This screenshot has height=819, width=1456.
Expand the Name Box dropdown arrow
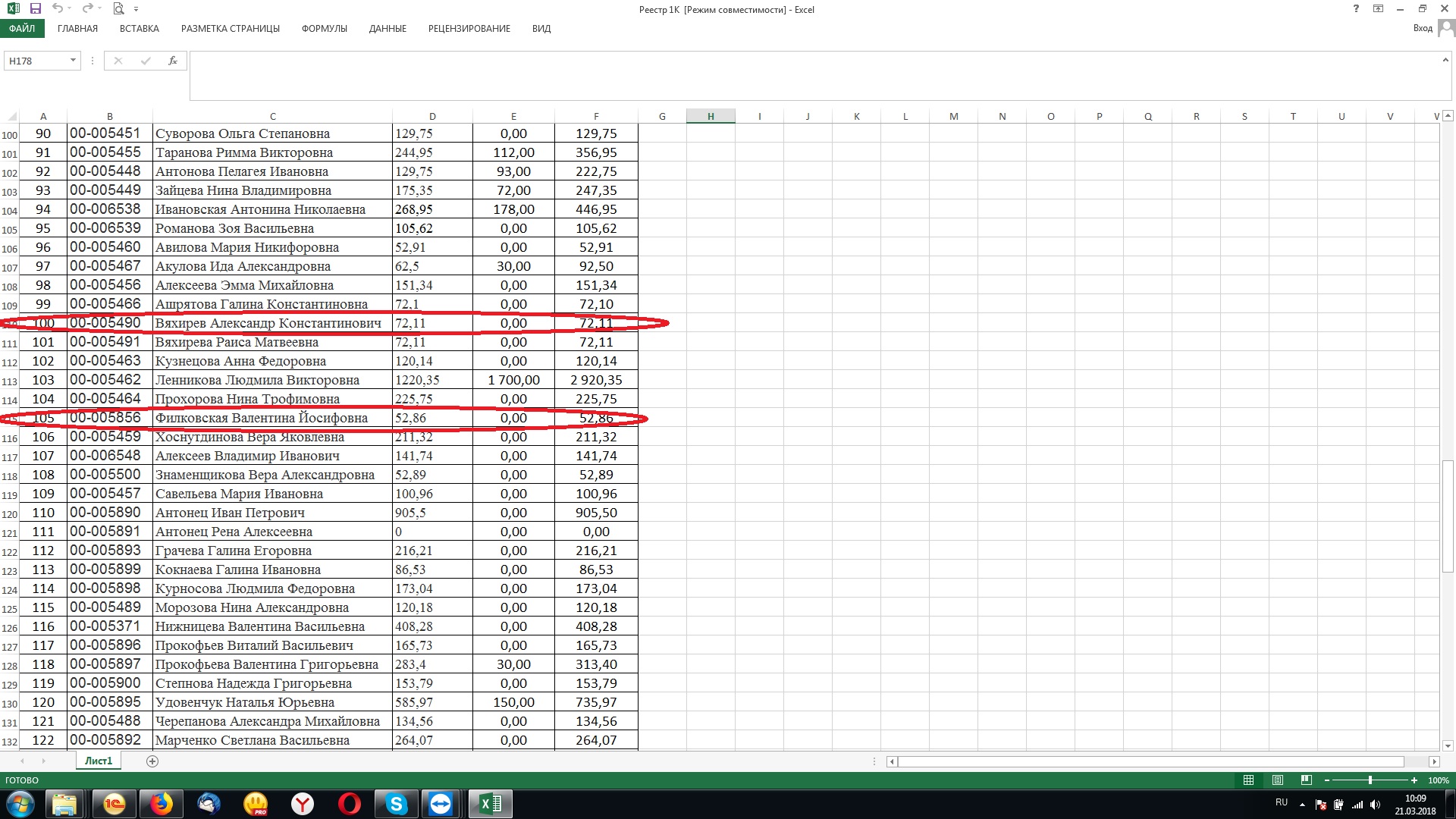tap(73, 61)
